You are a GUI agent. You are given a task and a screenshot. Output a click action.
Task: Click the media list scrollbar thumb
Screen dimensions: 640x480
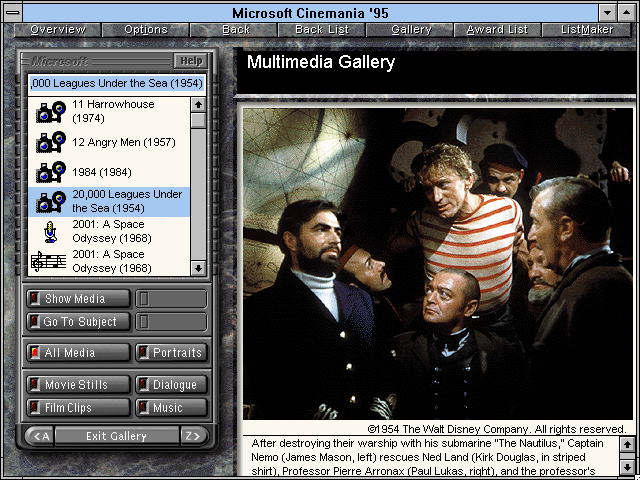(x=198, y=120)
